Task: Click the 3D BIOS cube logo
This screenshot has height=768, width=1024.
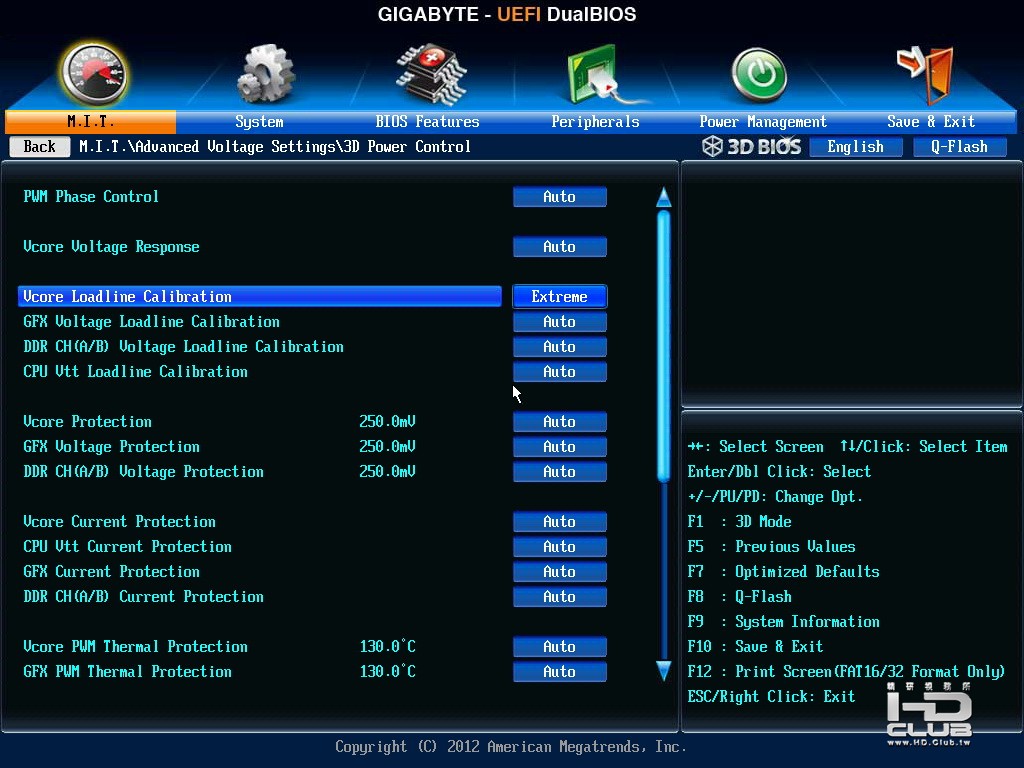Action: click(x=712, y=146)
